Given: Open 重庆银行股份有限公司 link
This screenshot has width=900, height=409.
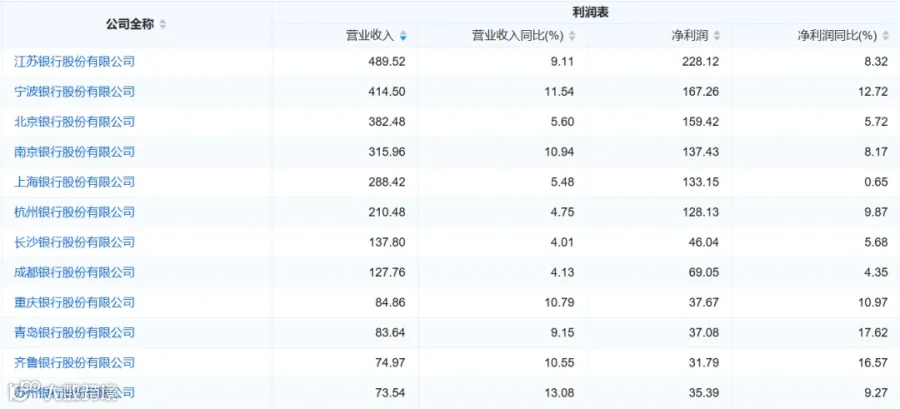Looking at the screenshot, I should pyautogui.click(x=75, y=302).
